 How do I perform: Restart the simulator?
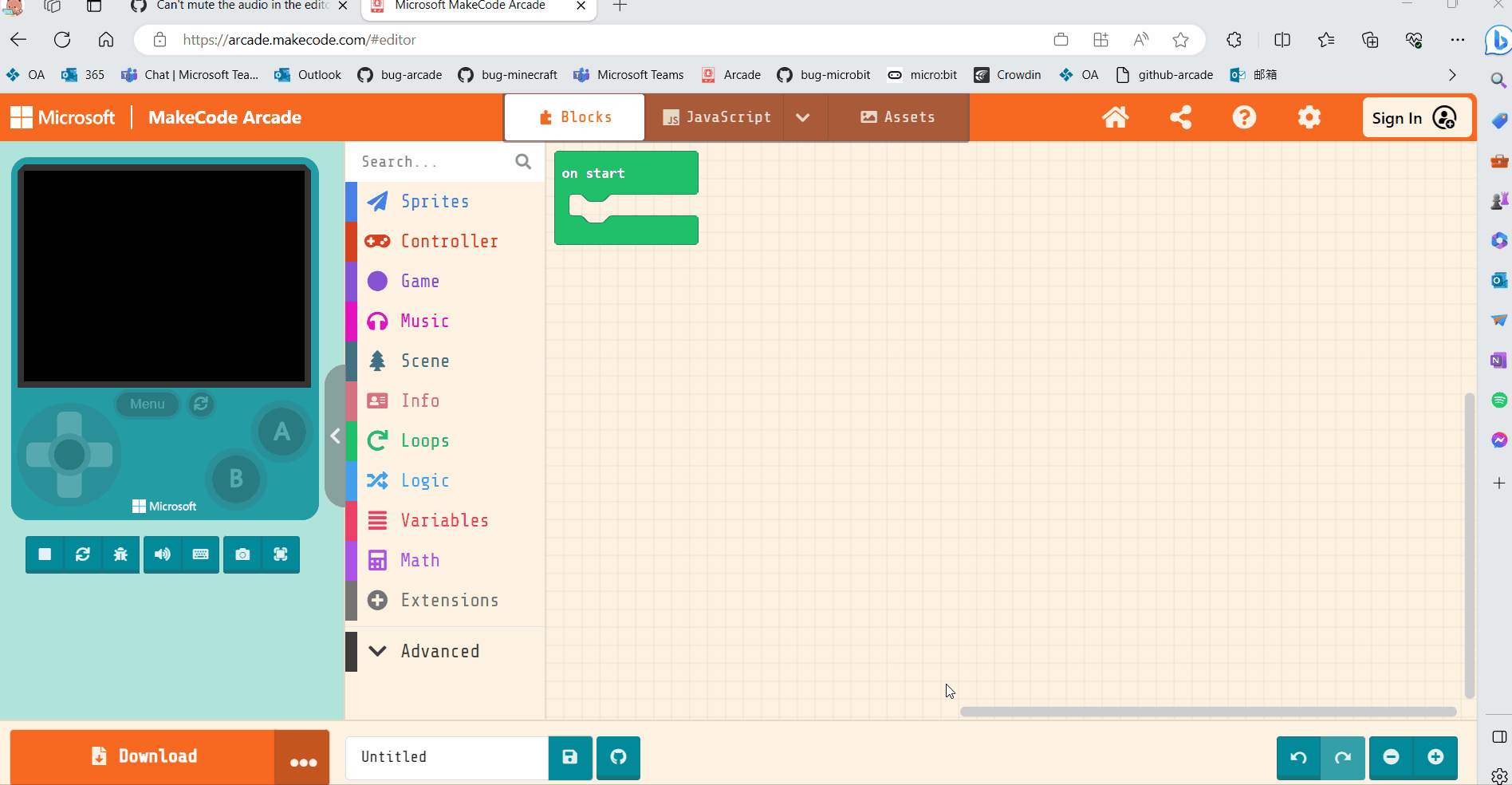click(82, 554)
